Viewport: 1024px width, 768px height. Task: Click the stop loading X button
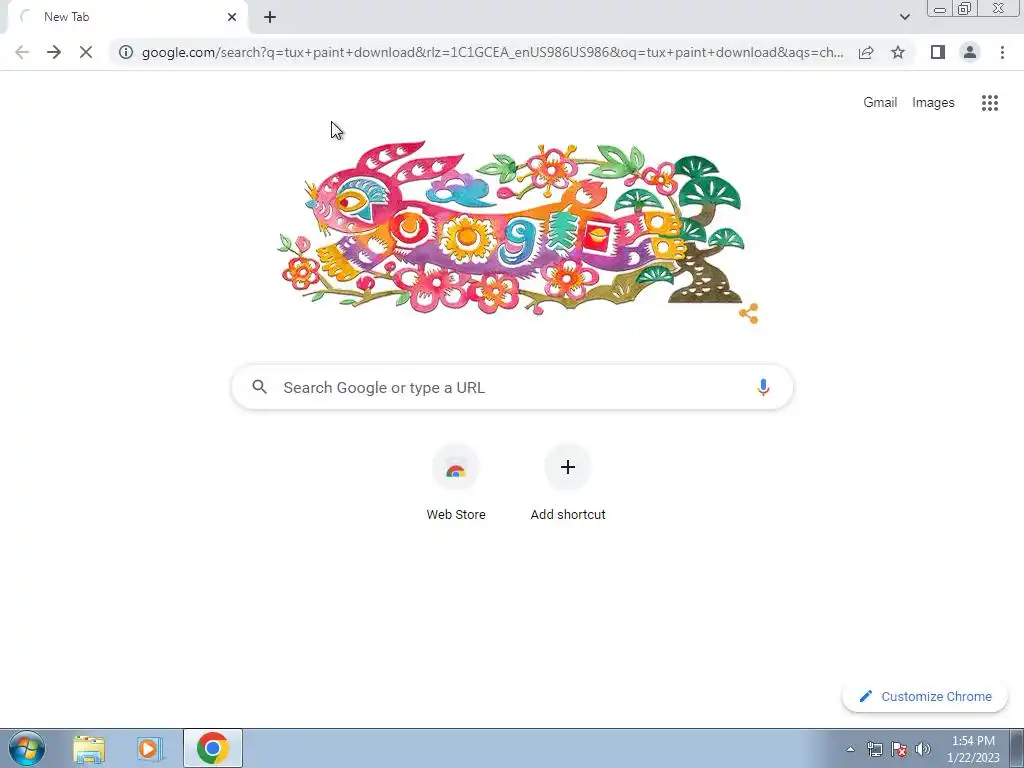tap(86, 52)
